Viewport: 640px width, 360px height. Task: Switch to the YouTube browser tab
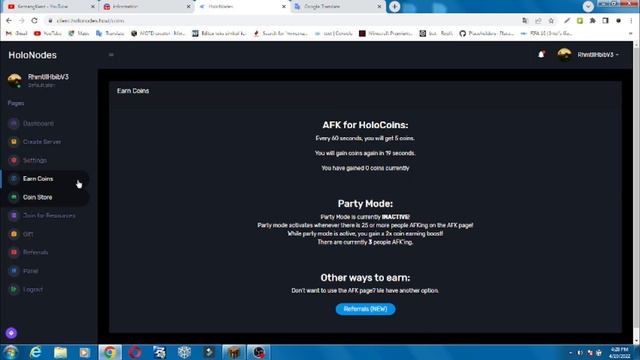[x=50, y=7]
